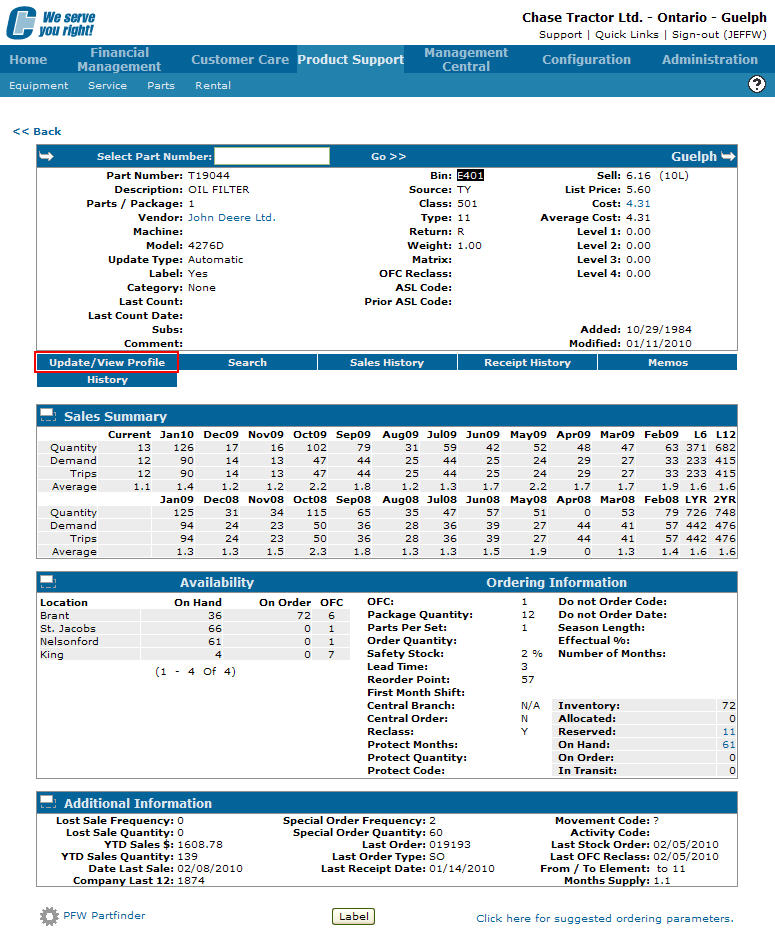Click the L12 column header

(x=726, y=435)
